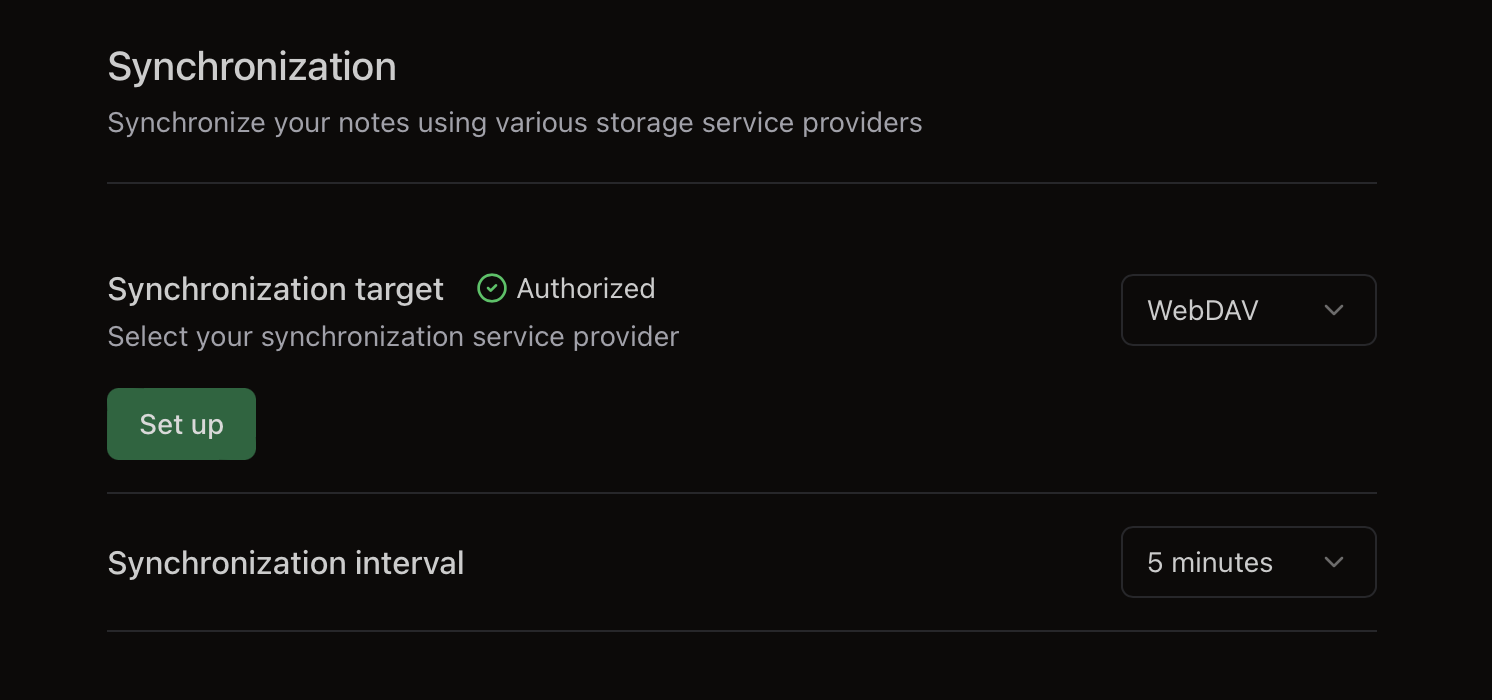Expand the 5 minutes interval dropdown
This screenshot has height=700, width=1492.
pyautogui.click(x=1248, y=562)
